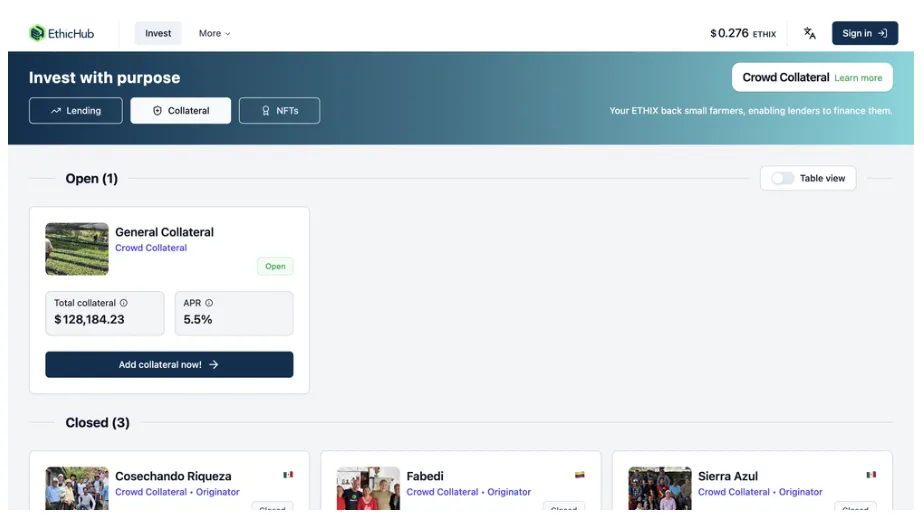This screenshot has height=526, width=924.
Task: Open the Cosechando Riqueza thumbnail
Action: point(77,488)
